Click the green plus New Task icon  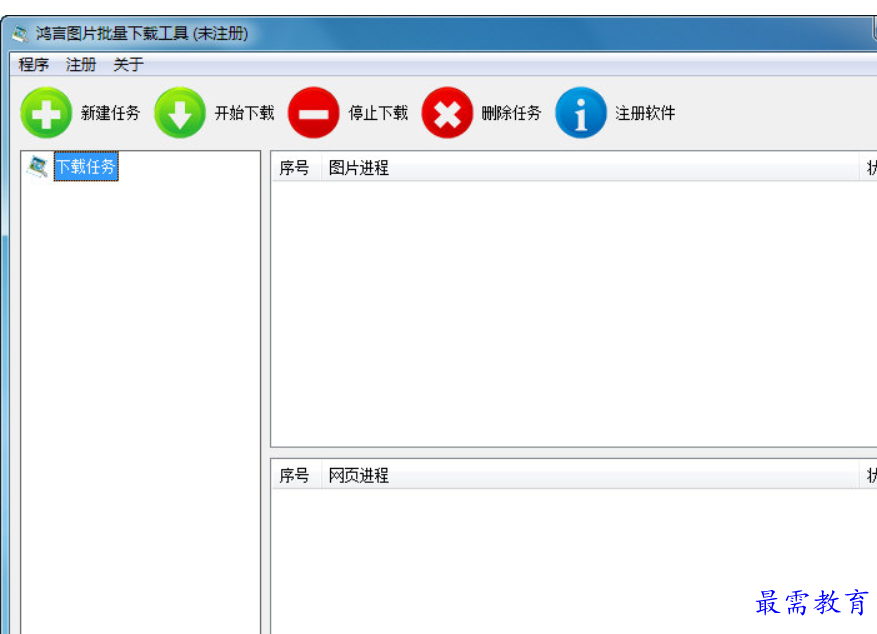(46, 113)
